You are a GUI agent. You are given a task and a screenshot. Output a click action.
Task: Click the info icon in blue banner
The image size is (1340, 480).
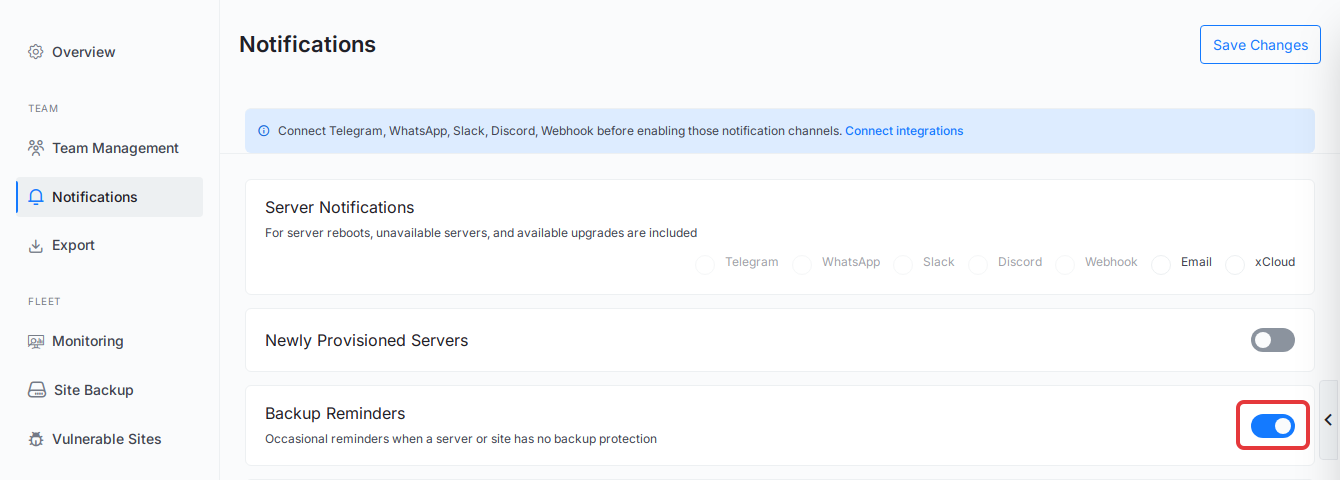click(x=264, y=131)
